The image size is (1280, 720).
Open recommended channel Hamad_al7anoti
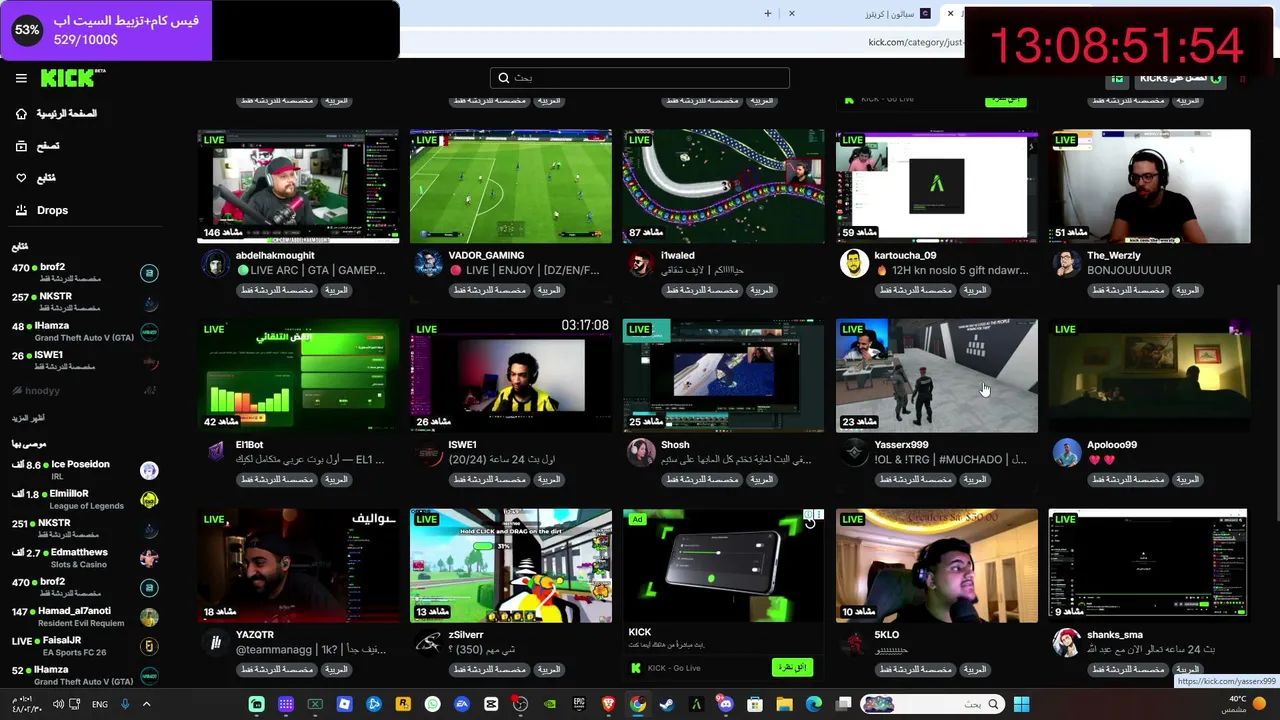pos(85,616)
